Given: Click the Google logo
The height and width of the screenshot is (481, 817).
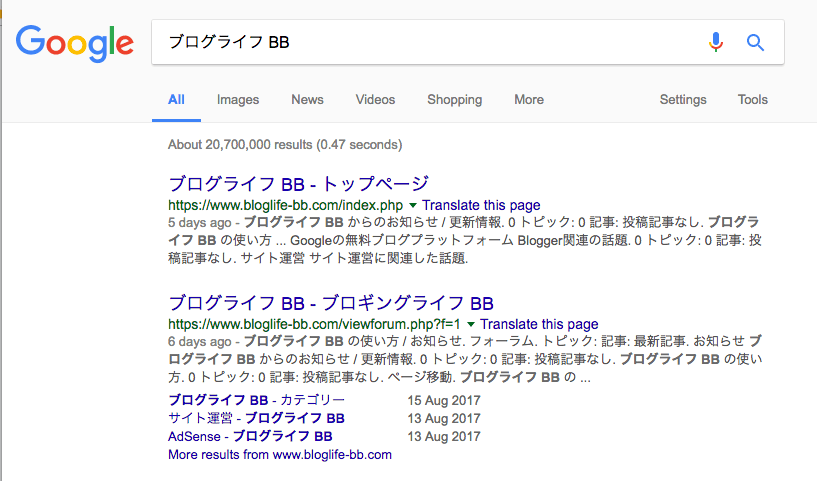Looking at the screenshot, I should [x=75, y=43].
